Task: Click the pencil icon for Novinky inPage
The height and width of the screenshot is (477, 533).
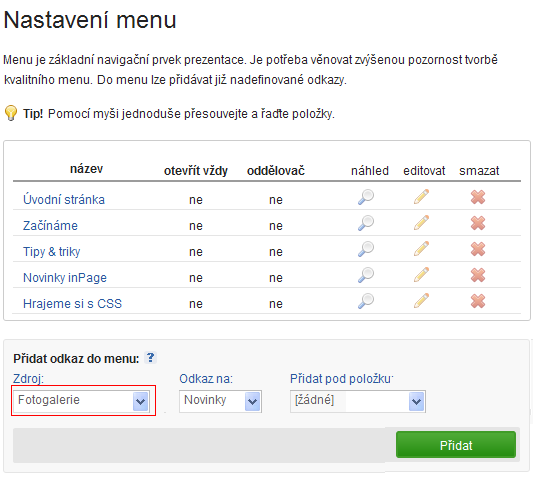Action: tap(421, 275)
